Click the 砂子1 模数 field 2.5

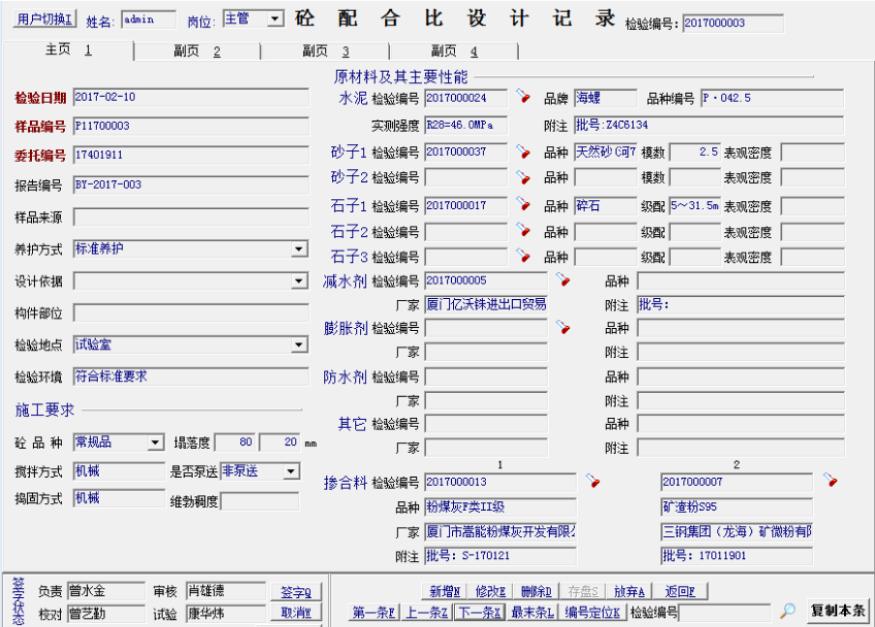(695, 152)
